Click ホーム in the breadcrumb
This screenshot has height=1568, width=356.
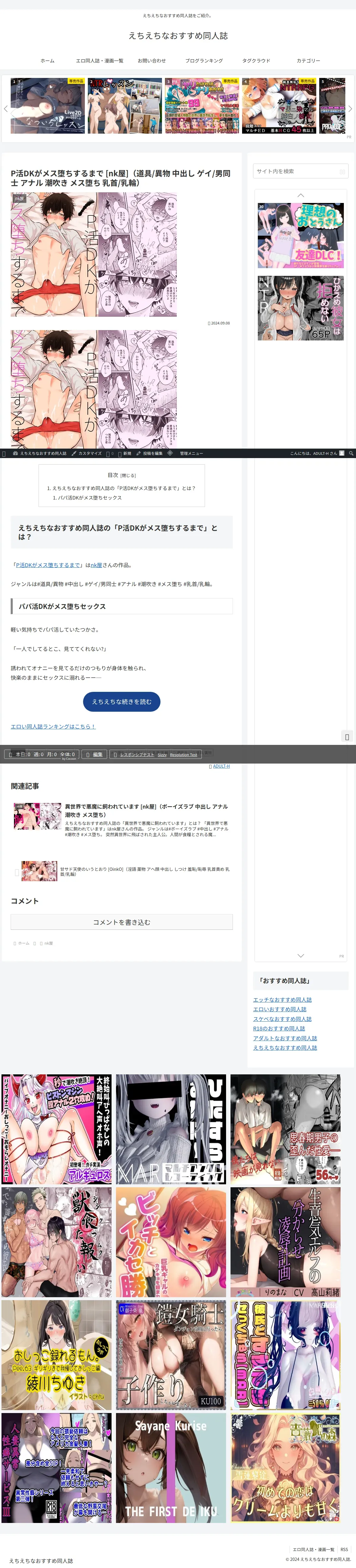(x=24, y=943)
